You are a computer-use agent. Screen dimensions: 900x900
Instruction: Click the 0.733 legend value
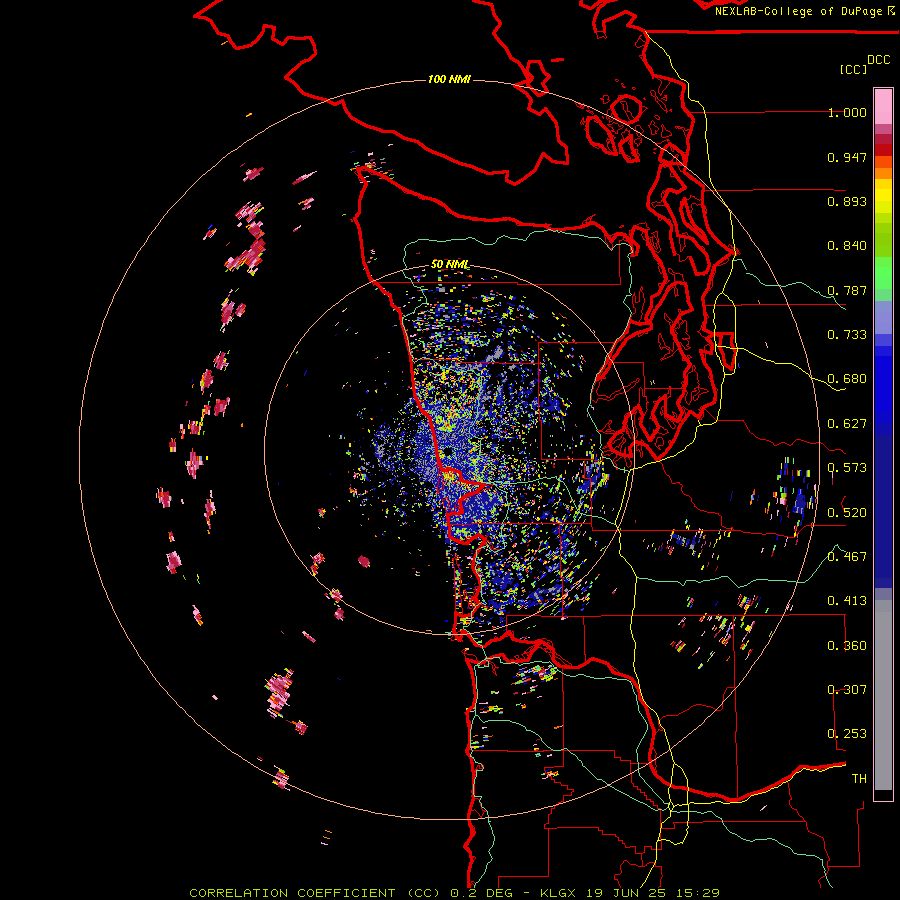click(847, 335)
